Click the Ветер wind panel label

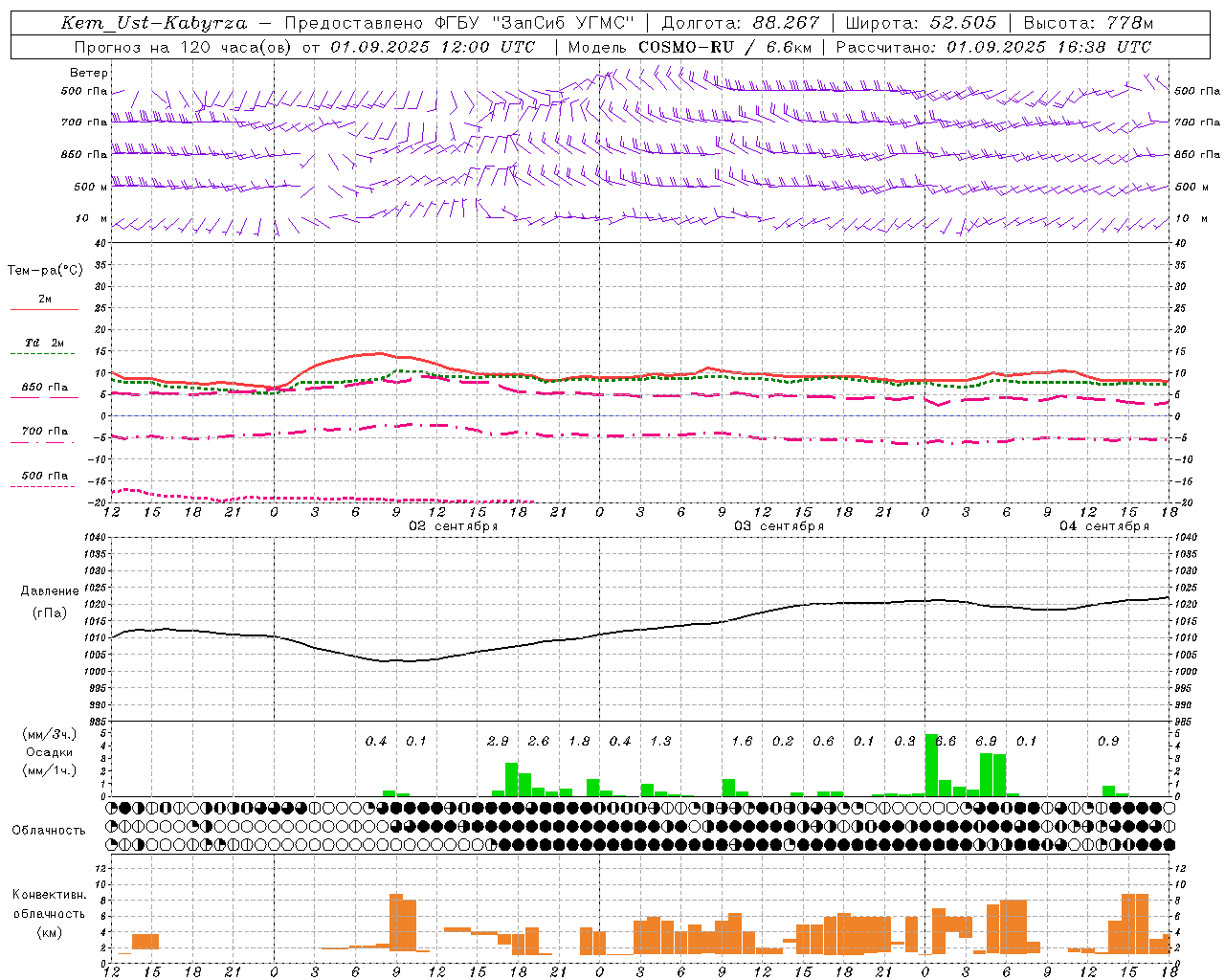pos(89,73)
